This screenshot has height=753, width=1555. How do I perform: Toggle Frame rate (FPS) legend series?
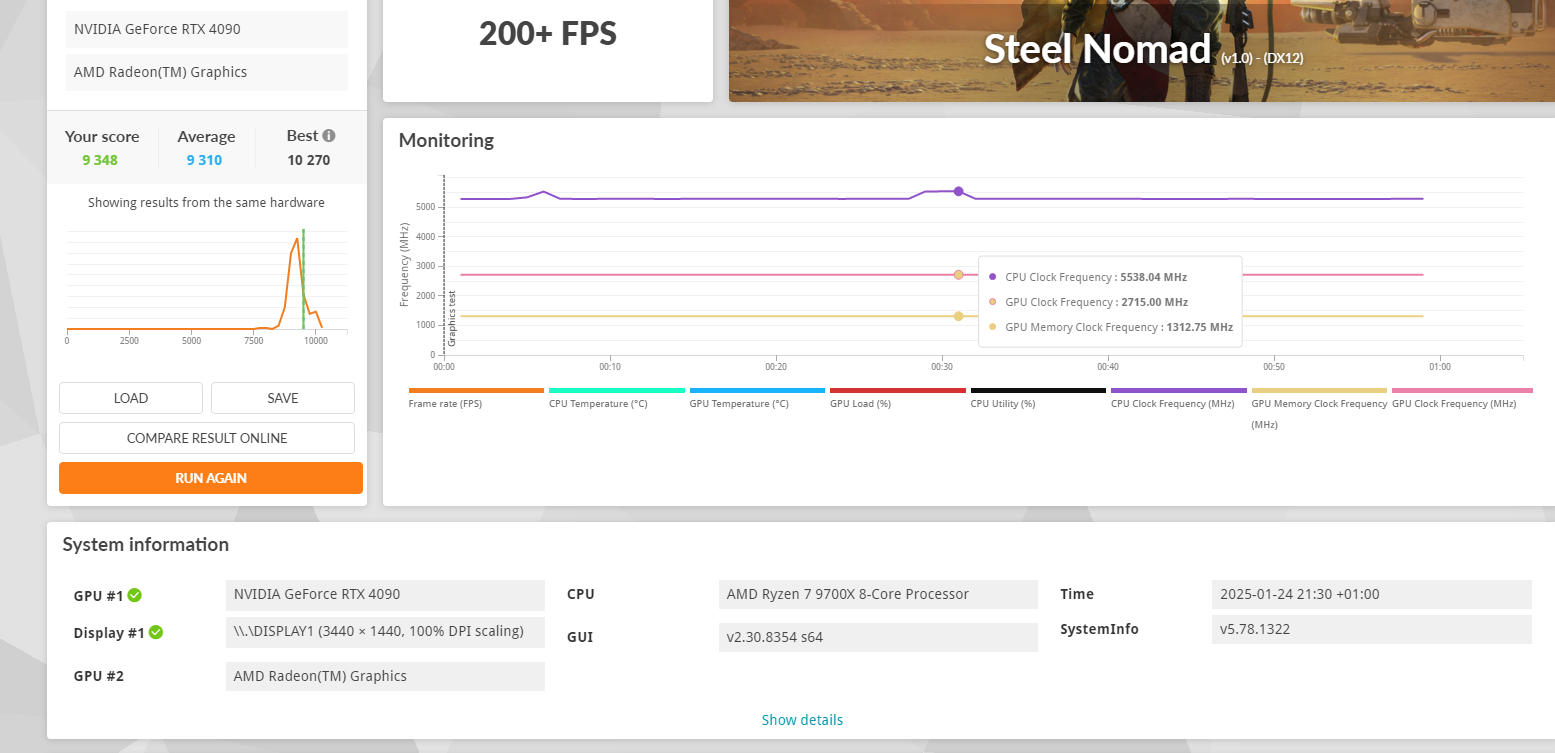pos(476,398)
